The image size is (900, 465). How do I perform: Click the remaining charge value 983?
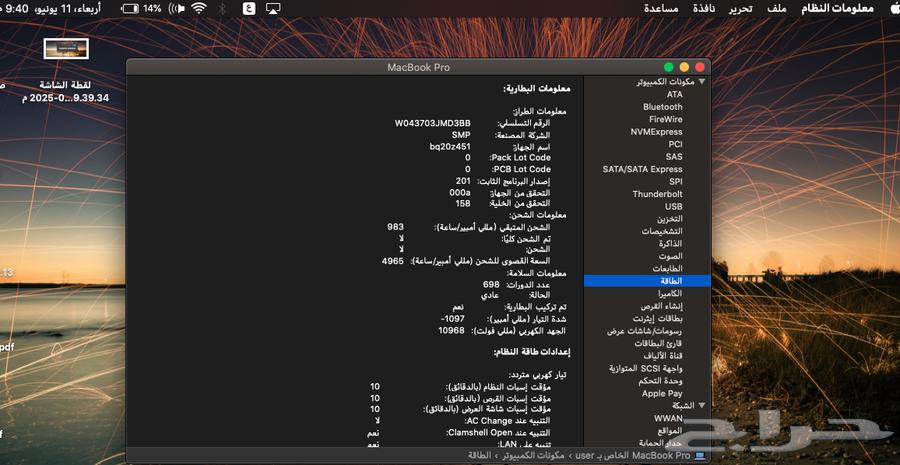point(395,227)
